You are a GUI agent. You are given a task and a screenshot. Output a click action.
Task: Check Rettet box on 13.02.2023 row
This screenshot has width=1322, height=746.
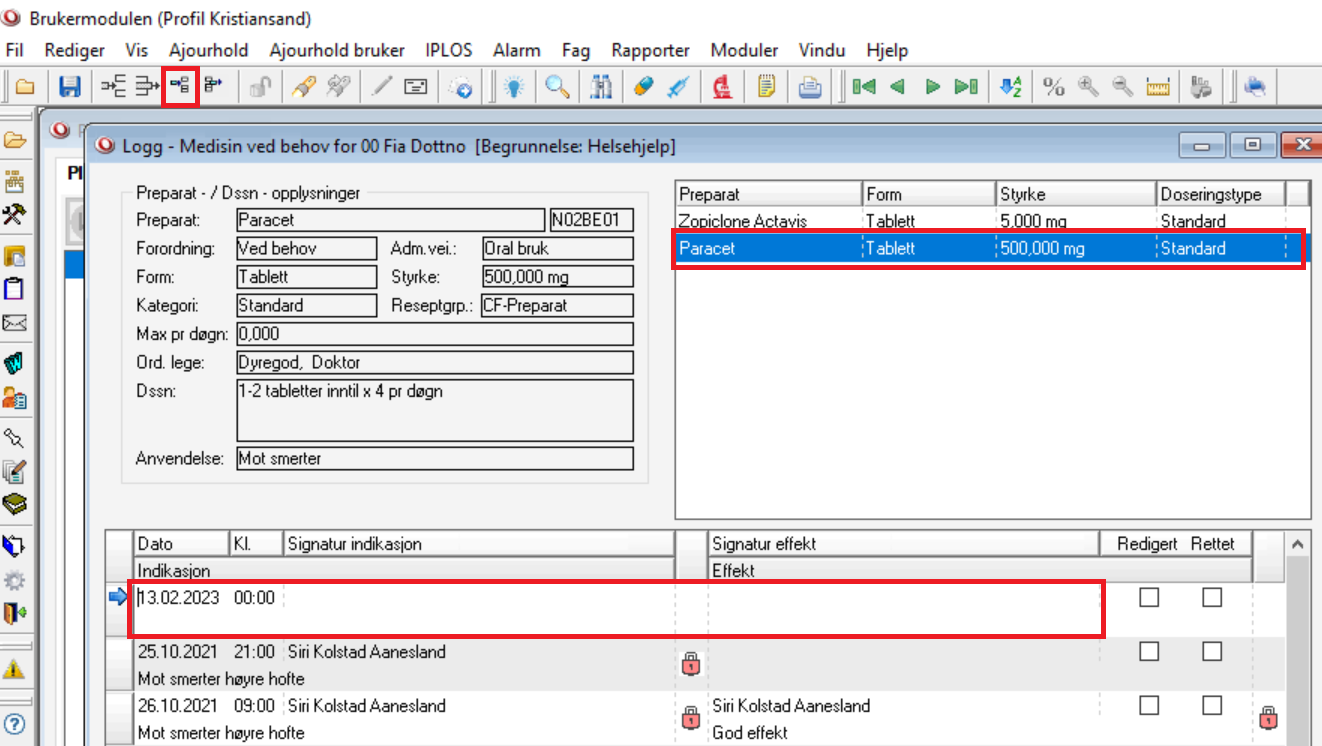click(1212, 597)
